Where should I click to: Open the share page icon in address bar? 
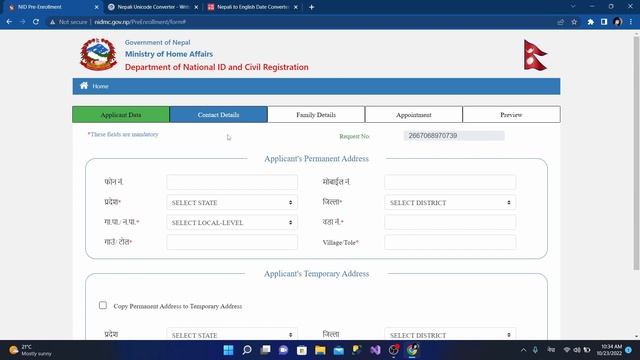[x=561, y=22]
